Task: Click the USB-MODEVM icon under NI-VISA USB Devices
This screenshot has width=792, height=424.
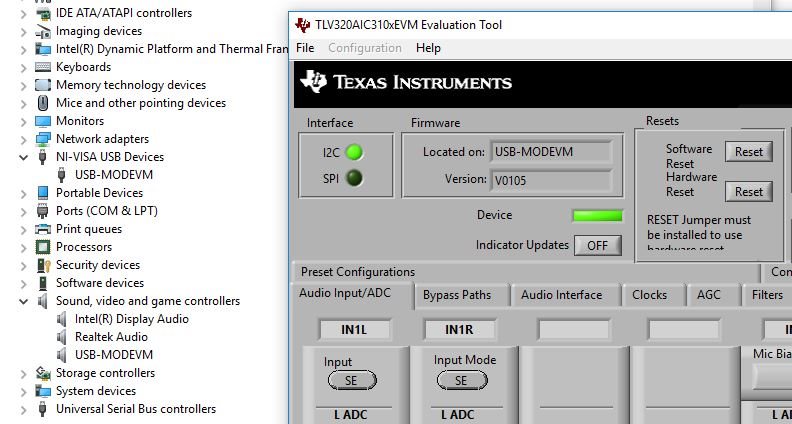Action: 62,175
